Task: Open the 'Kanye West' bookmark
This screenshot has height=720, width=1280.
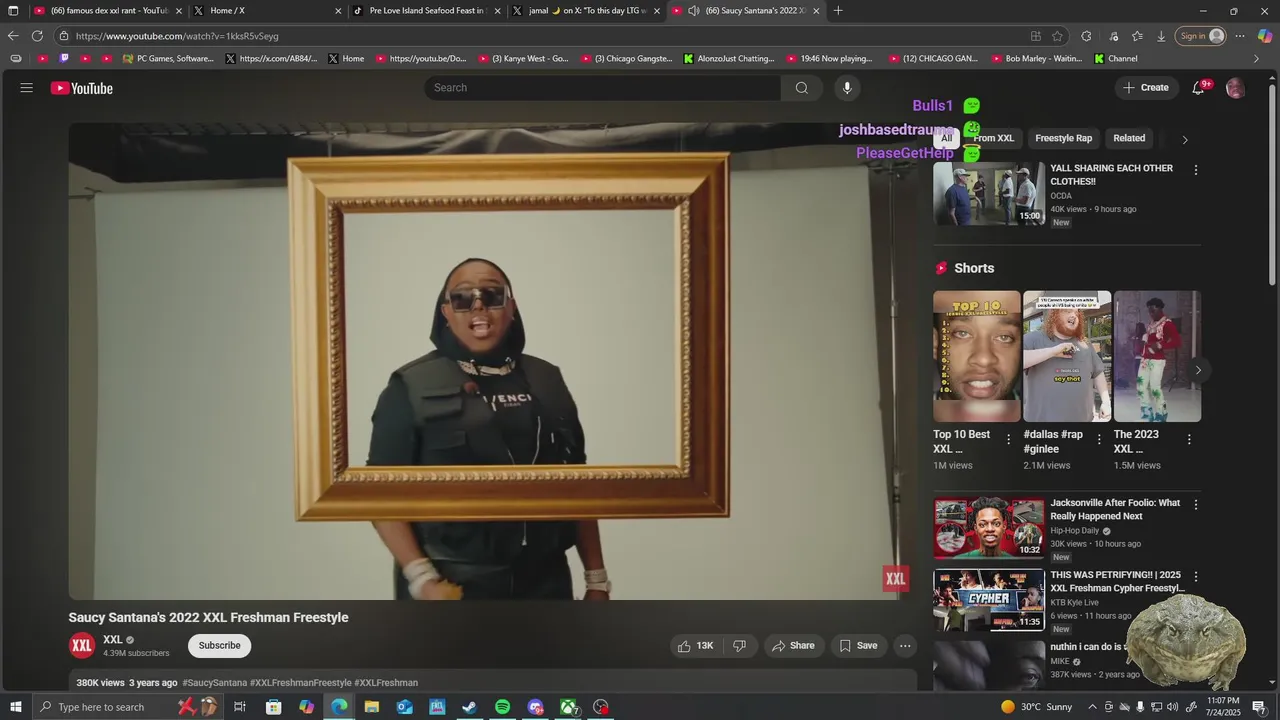Action: coord(523,59)
